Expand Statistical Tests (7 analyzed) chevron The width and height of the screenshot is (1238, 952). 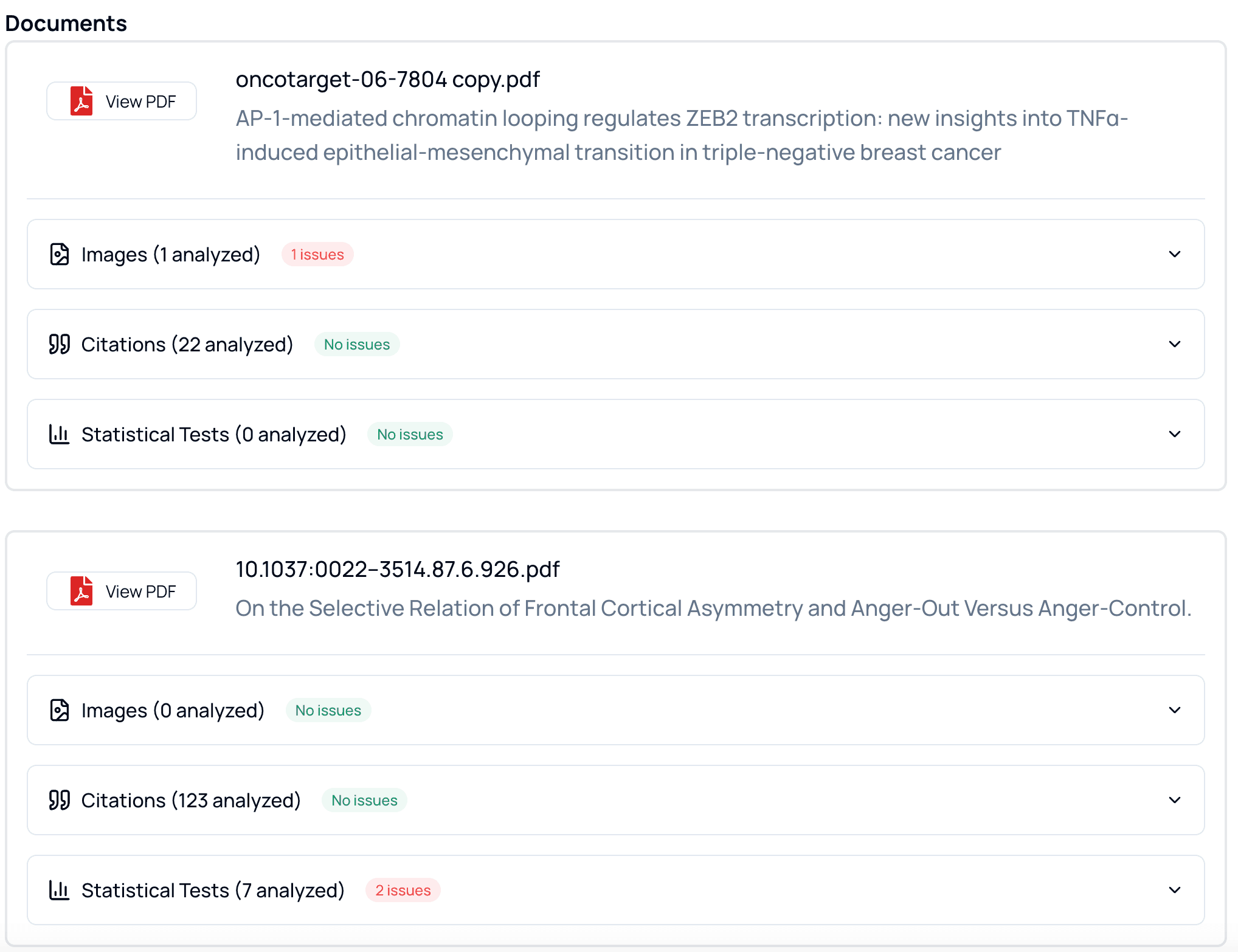point(1175,890)
